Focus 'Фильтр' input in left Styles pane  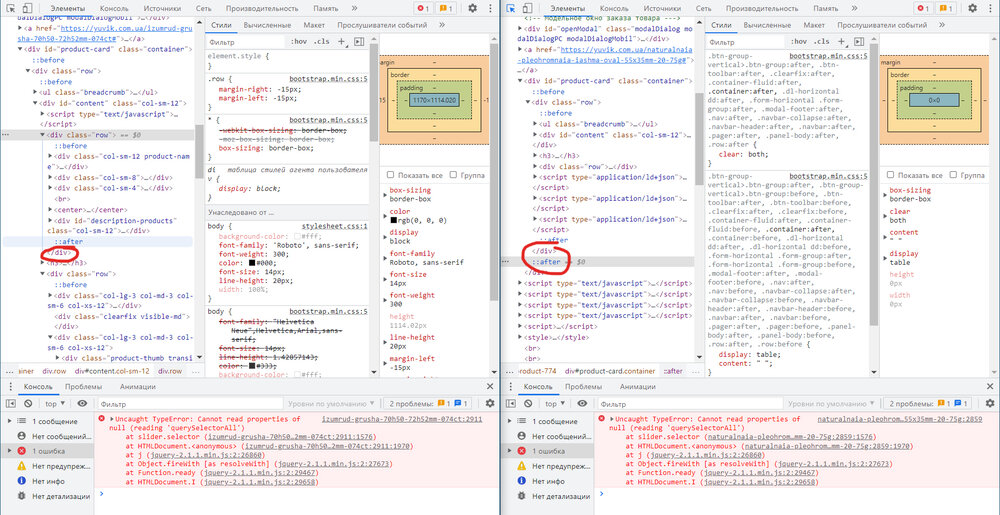(246, 41)
